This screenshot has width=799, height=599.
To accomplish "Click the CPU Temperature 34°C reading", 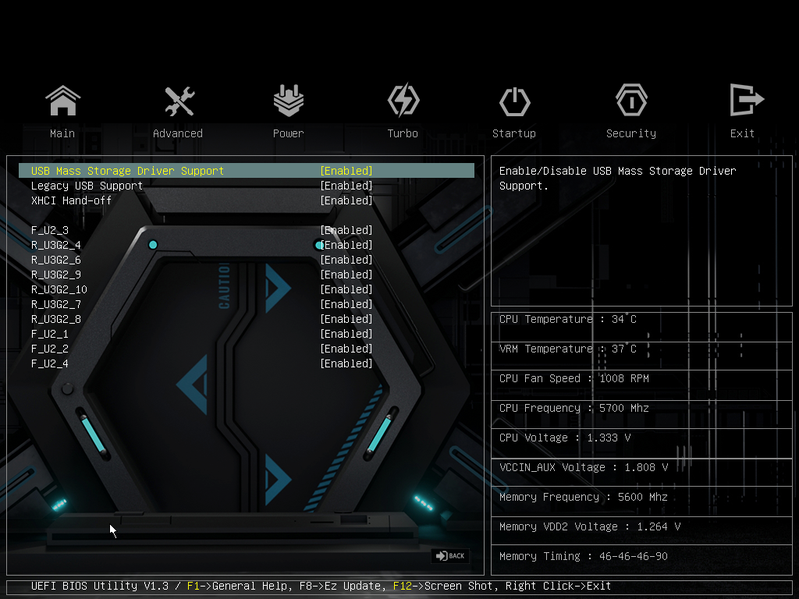I will pos(568,319).
